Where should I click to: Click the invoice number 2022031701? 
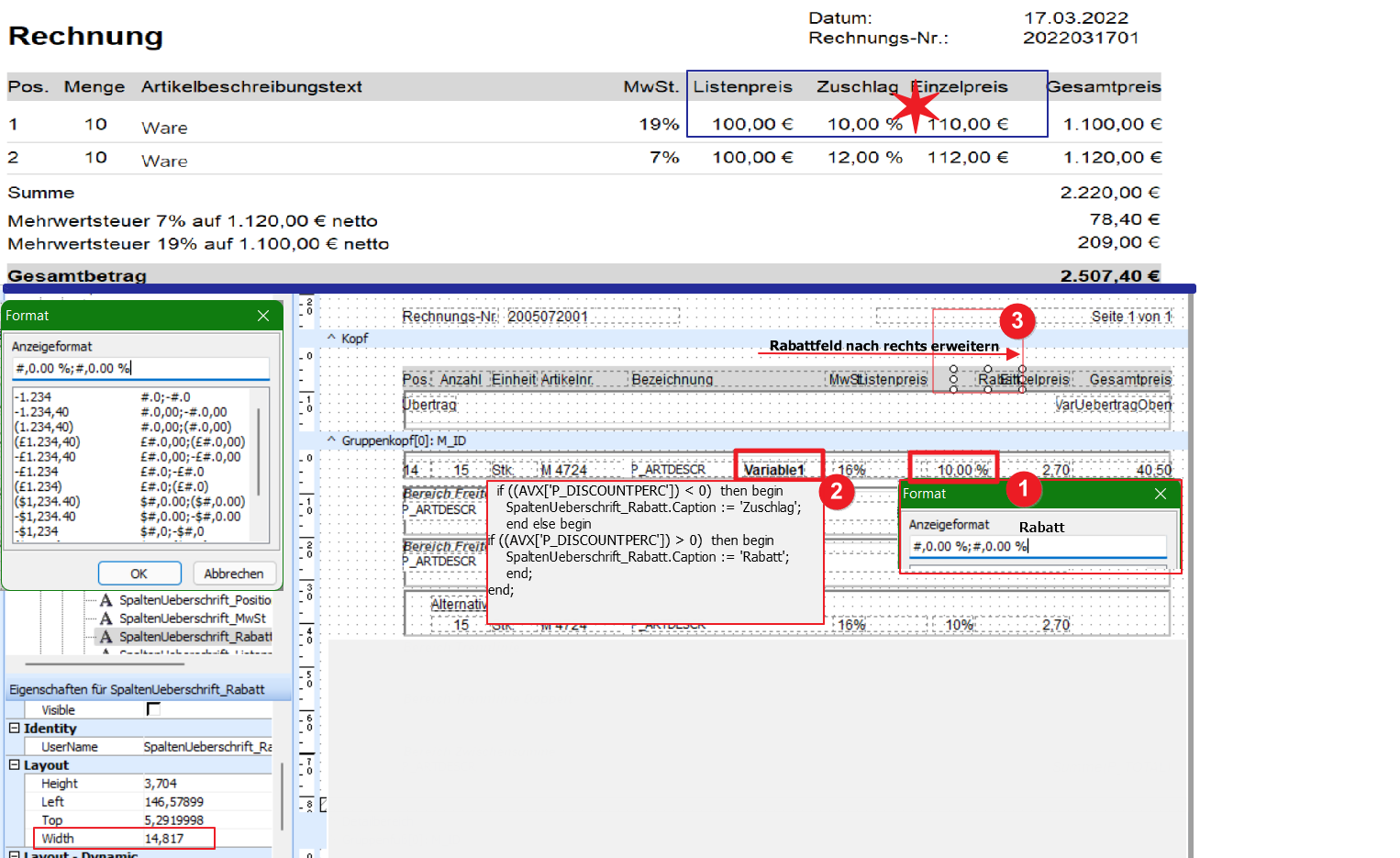[1081, 38]
